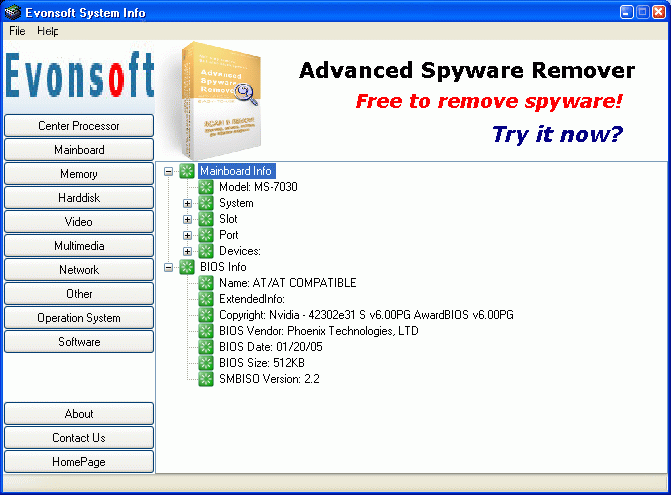Expand the Slot tree node

[187, 219]
